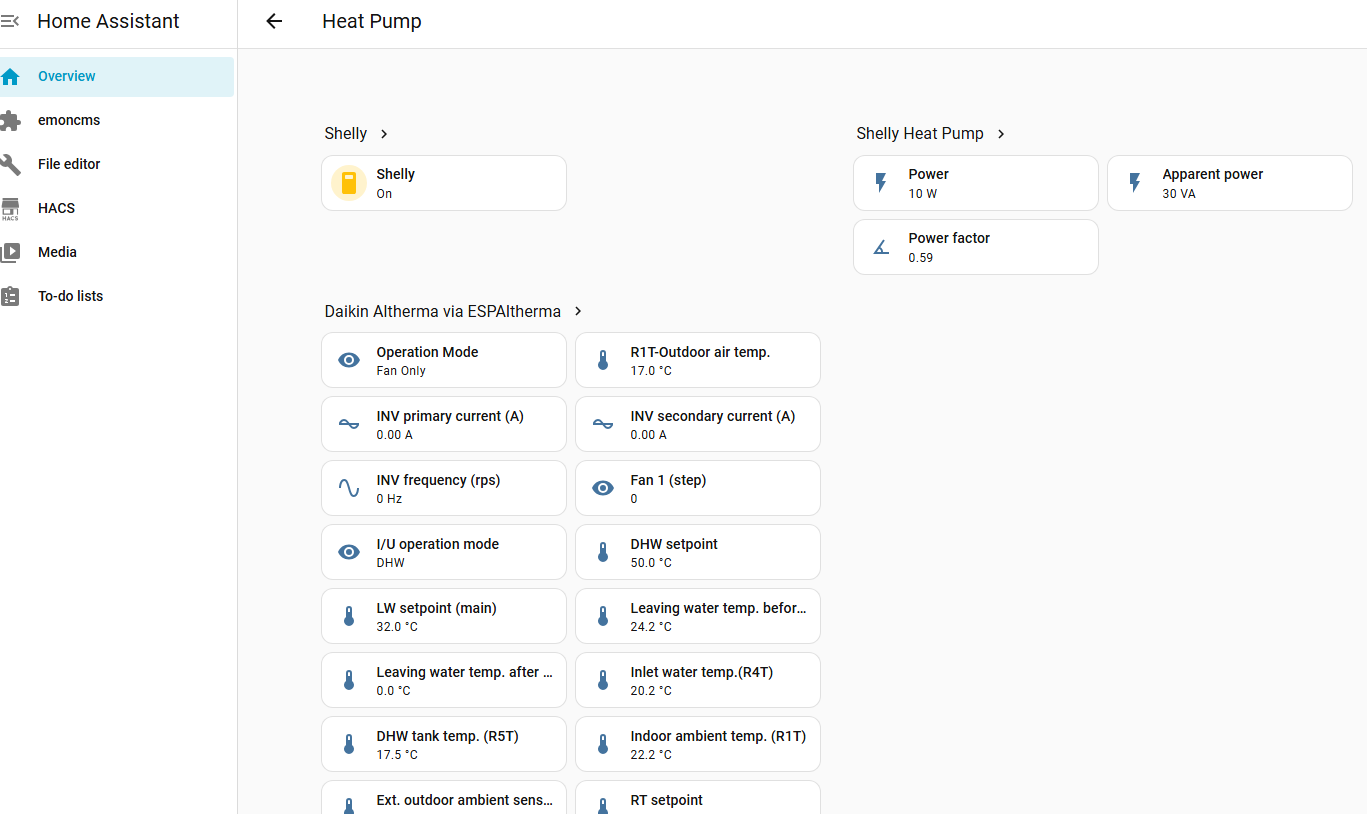Screen dimensions: 1367x814
Task: Open To-do lists from the sidebar
Action: [x=117, y=297]
